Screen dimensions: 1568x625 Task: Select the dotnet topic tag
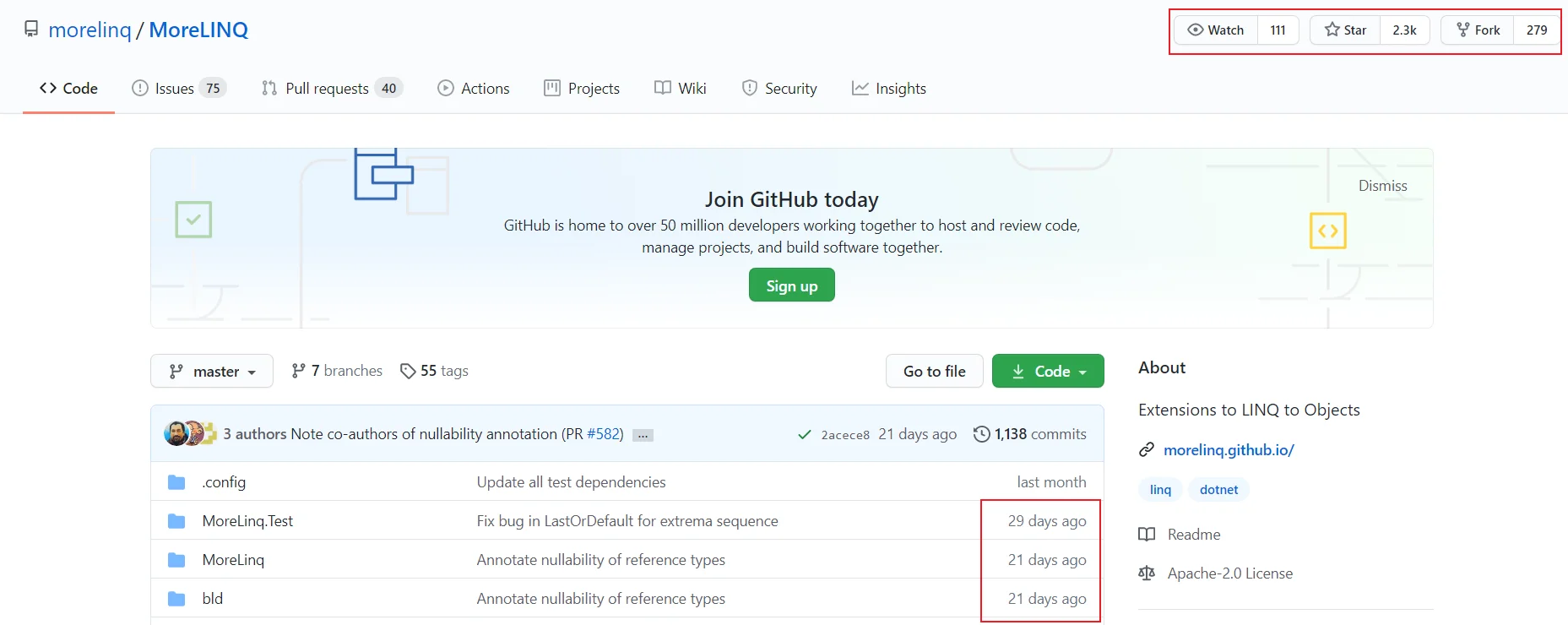pos(1219,490)
